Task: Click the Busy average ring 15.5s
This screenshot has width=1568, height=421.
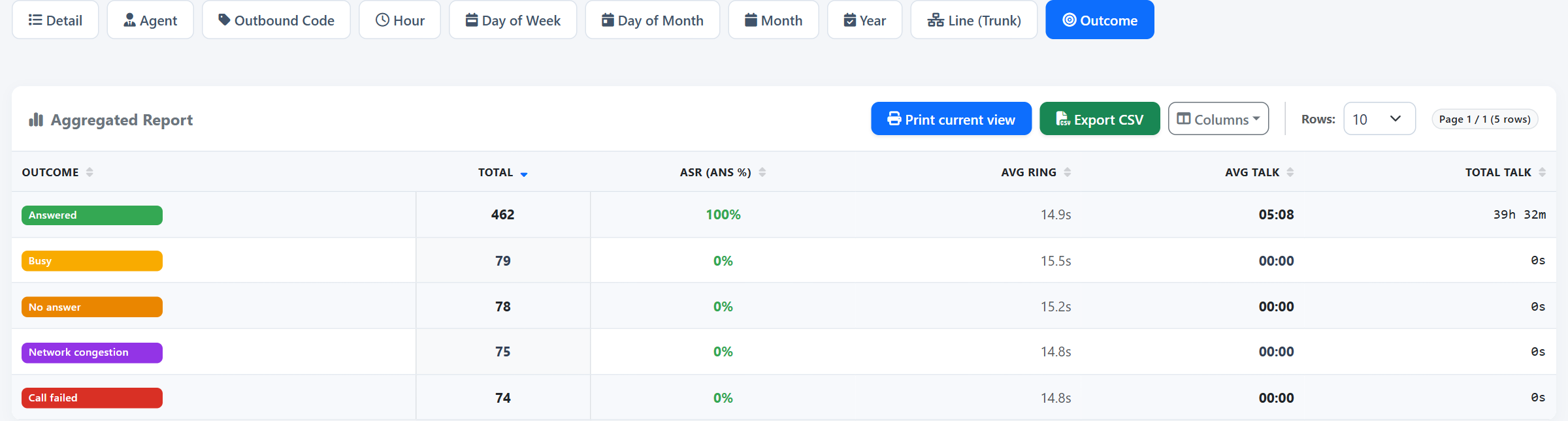Action: coord(1056,261)
